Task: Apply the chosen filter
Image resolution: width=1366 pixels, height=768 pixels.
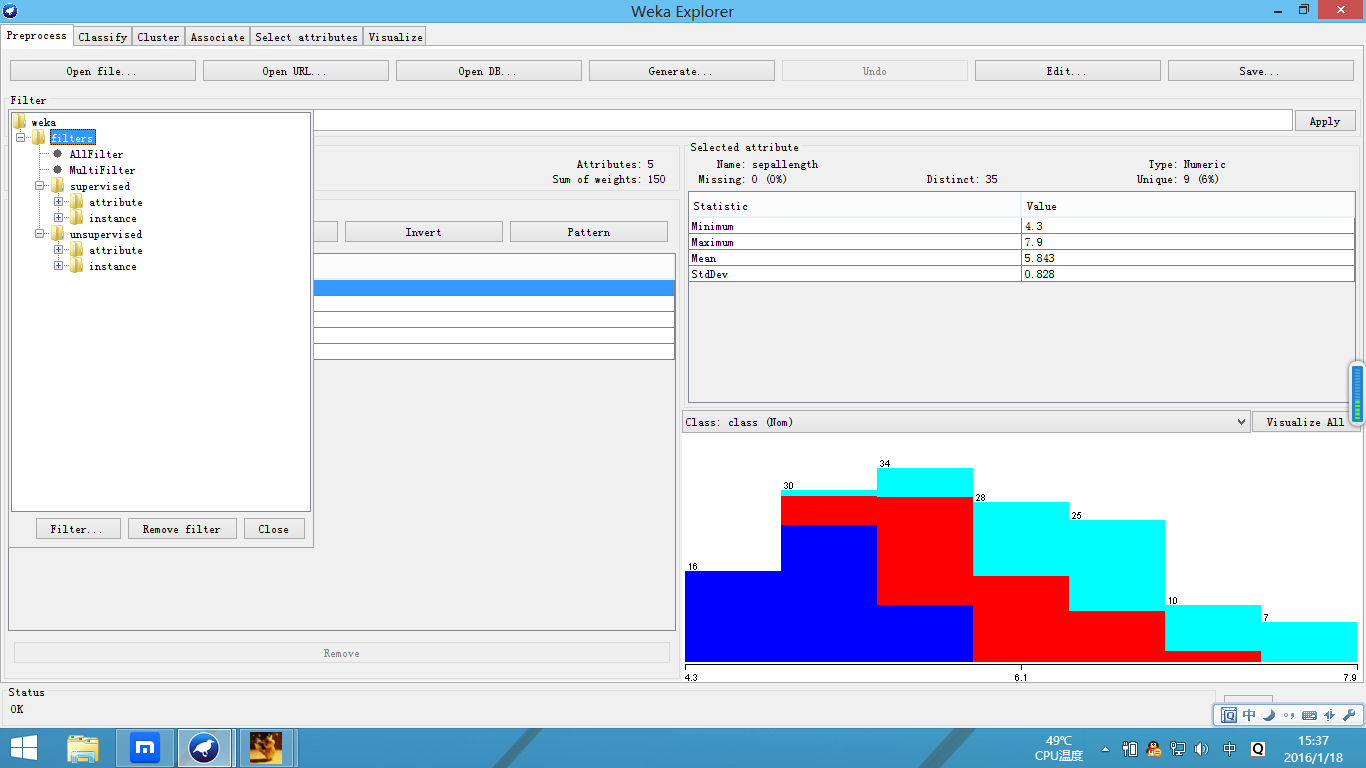Action: (x=1325, y=121)
